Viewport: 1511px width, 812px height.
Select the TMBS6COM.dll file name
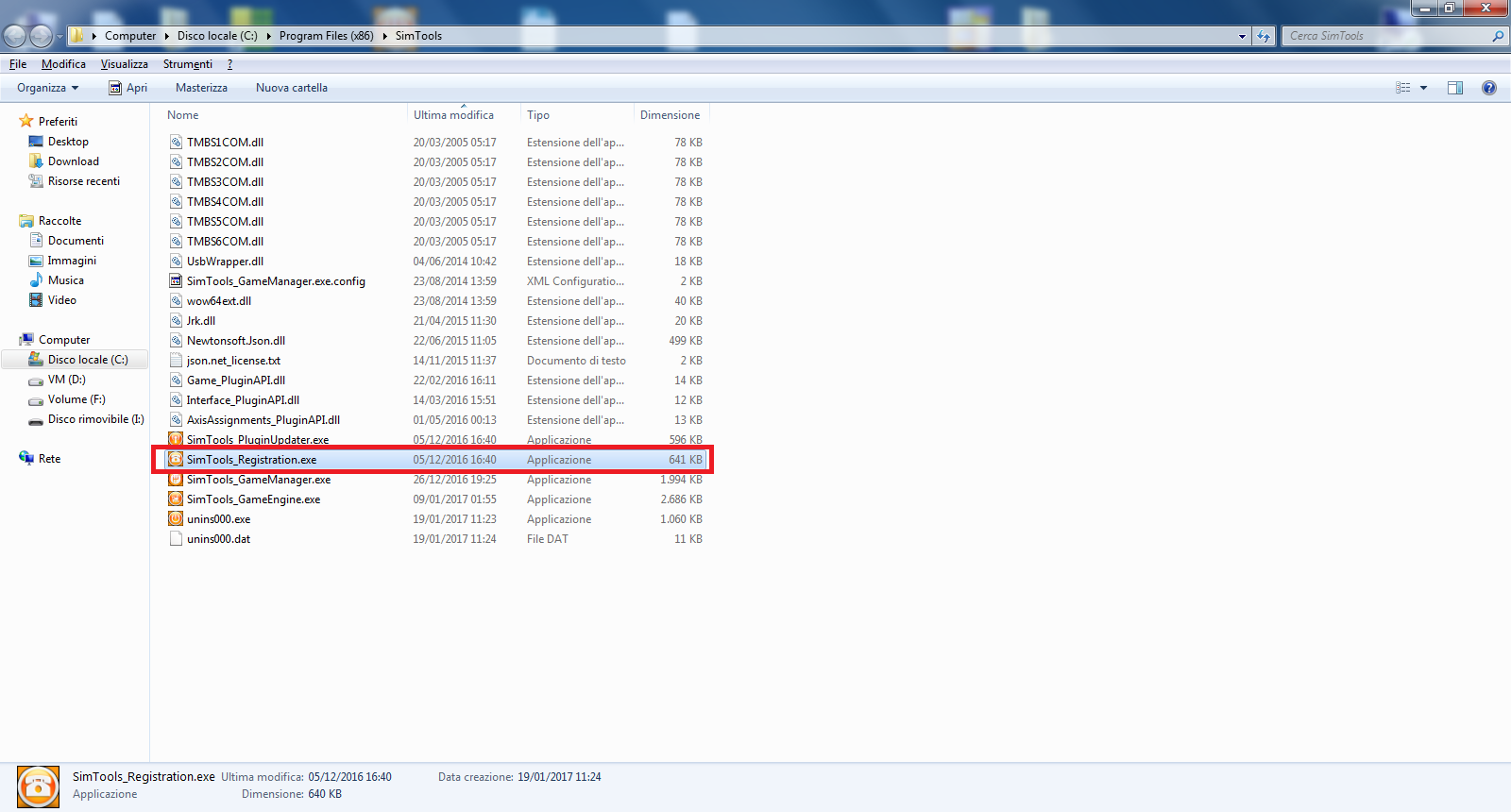tap(225, 242)
